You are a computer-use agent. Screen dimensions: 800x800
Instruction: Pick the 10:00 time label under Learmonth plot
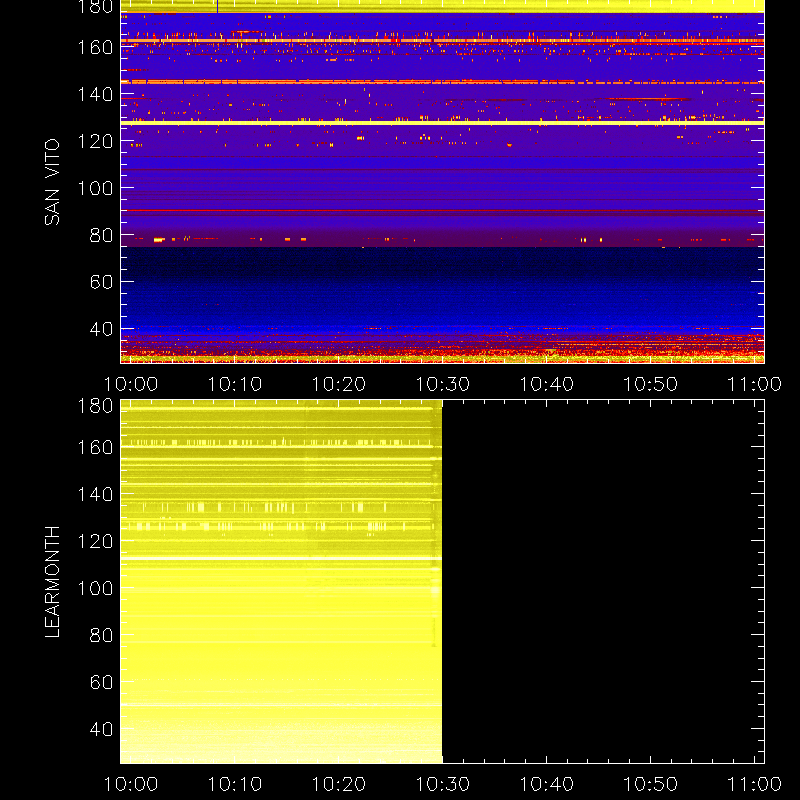131,784
